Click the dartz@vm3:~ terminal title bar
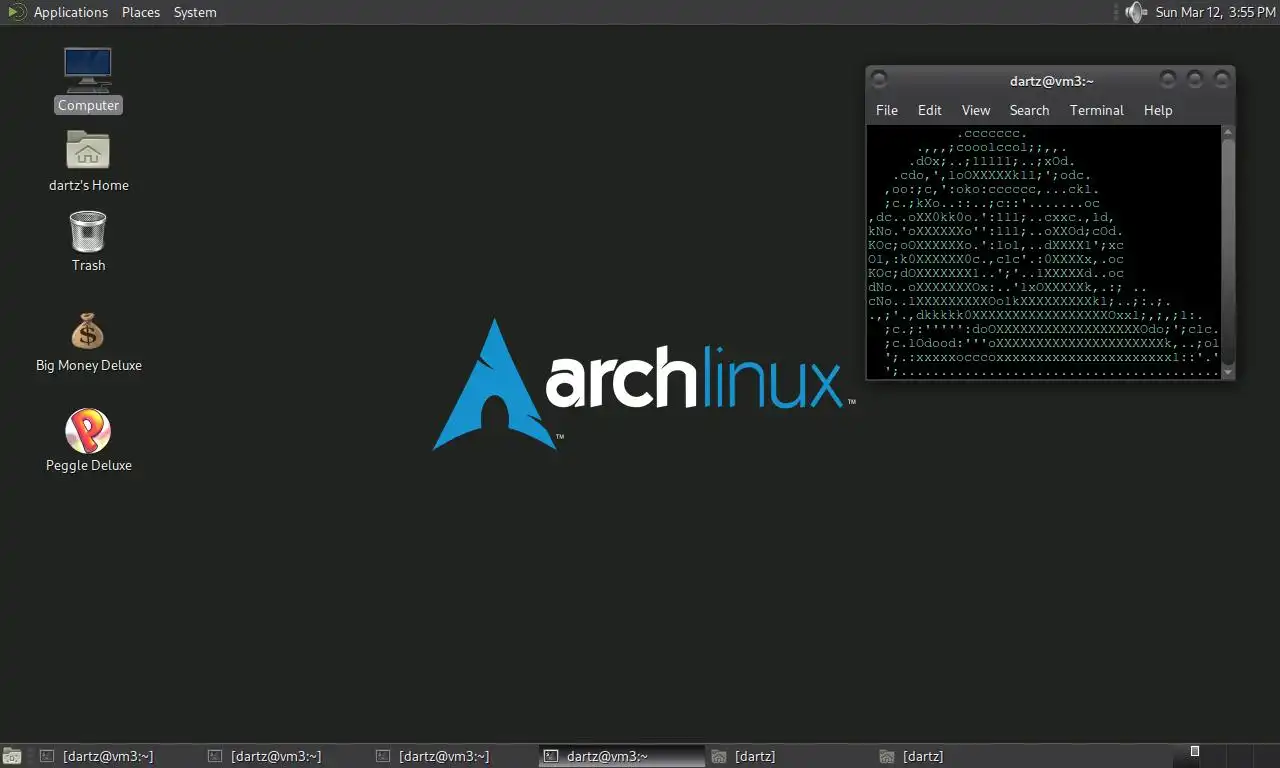The image size is (1280, 768). [x=1052, y=81]
